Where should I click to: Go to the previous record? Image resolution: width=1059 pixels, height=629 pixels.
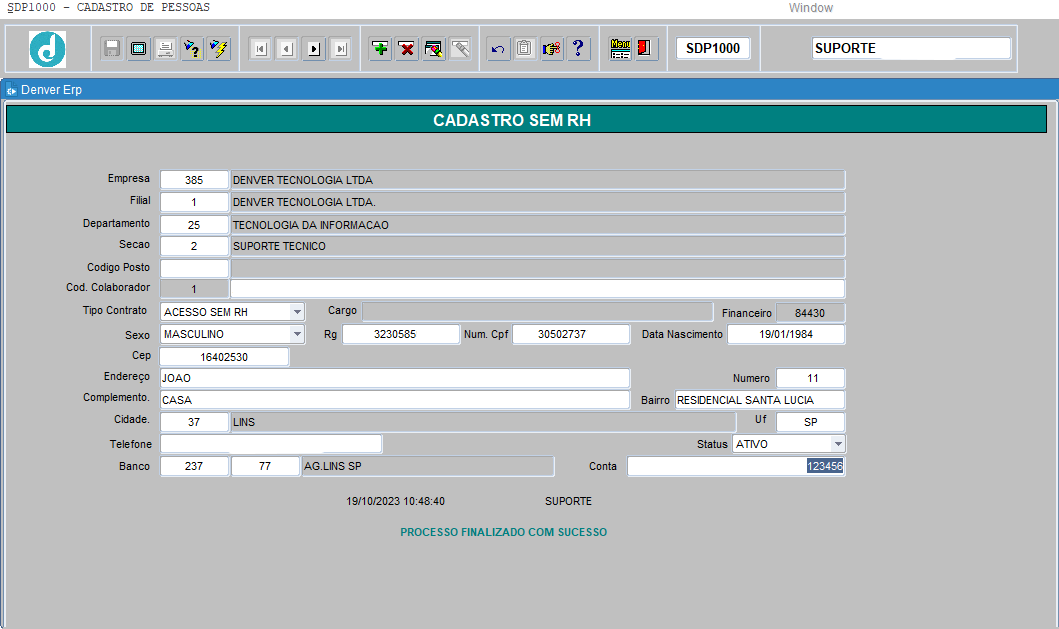point(287,49)
